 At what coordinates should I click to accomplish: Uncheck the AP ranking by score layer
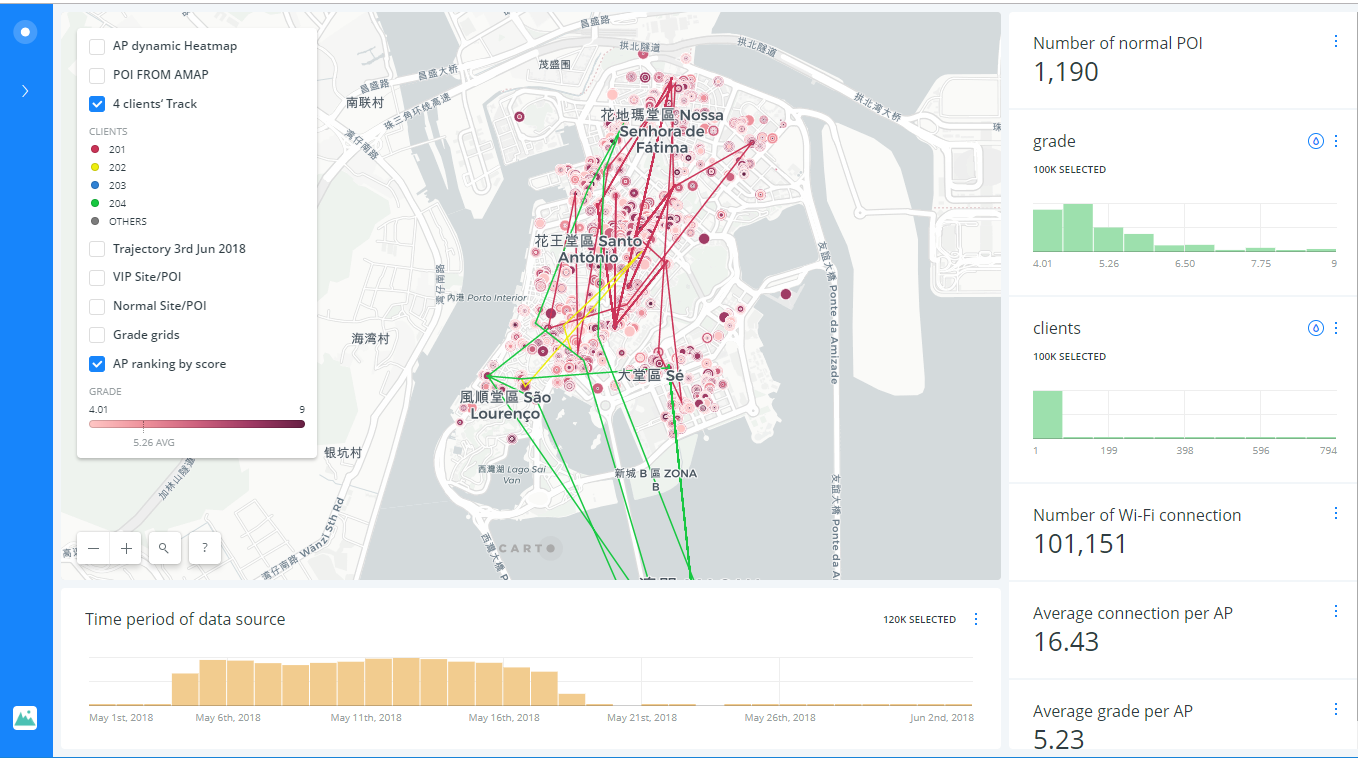click(x=97, y=364)
